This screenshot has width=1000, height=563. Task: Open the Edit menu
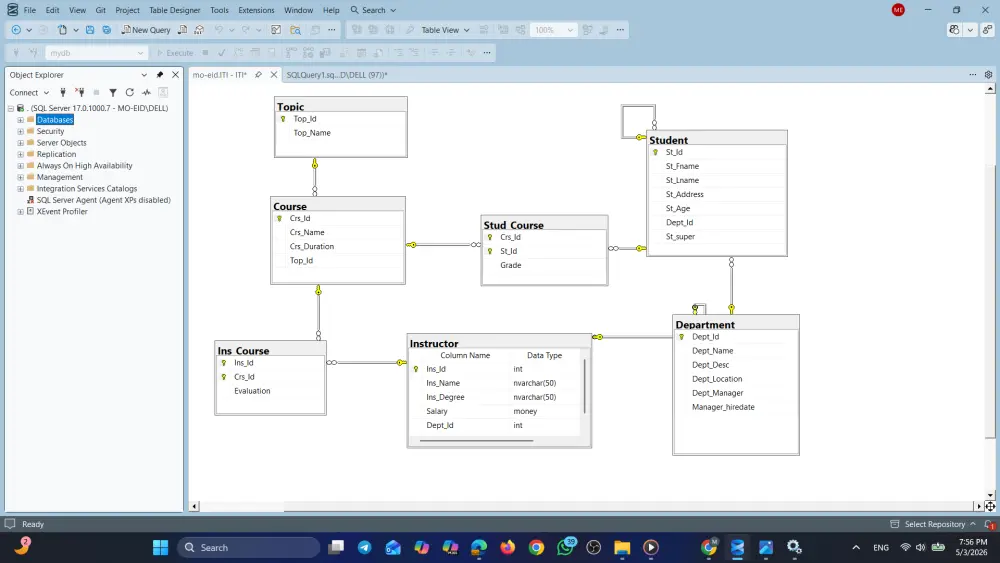52,10
